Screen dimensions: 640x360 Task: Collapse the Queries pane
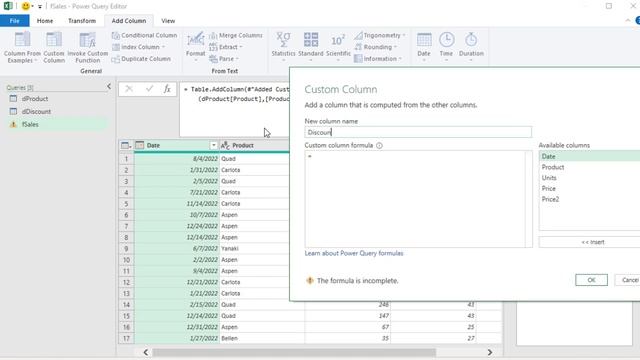[x=109, y=87]
